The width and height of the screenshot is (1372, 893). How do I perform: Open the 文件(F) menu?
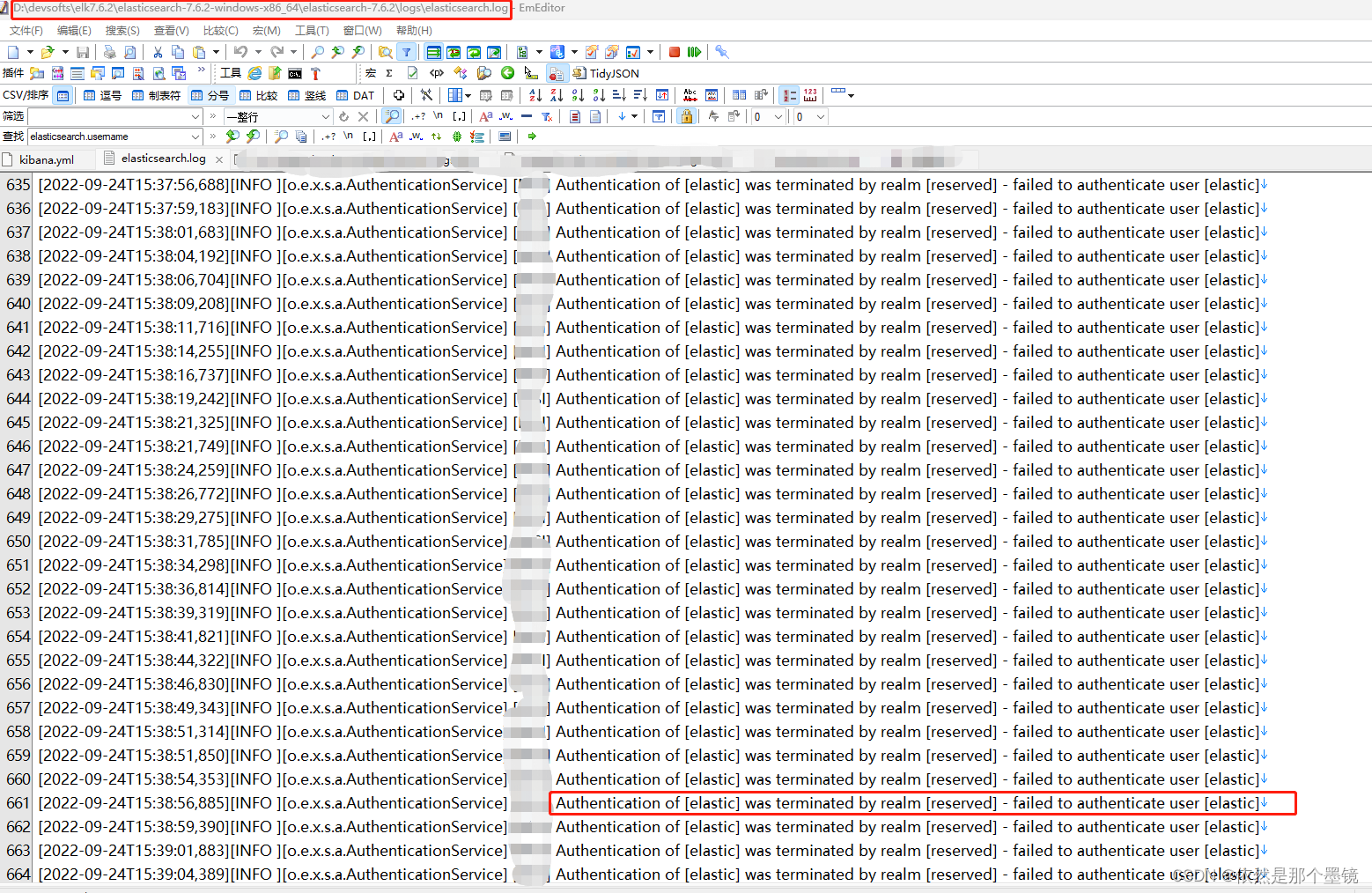coord(26,30)
